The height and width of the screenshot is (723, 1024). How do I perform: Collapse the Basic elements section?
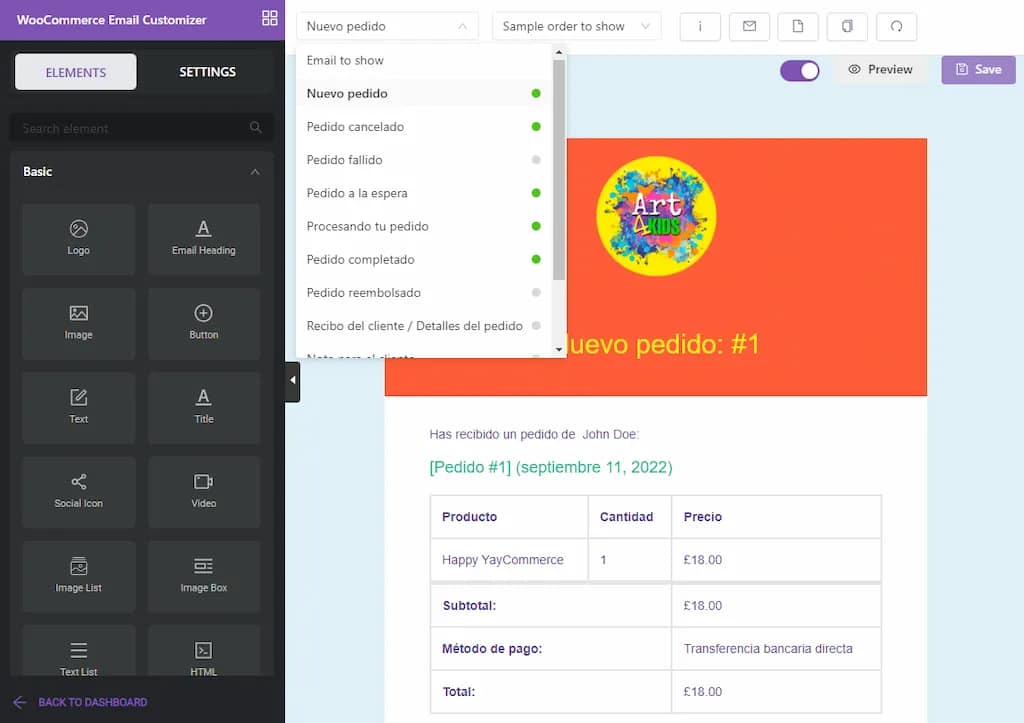[x=255, y=172]
